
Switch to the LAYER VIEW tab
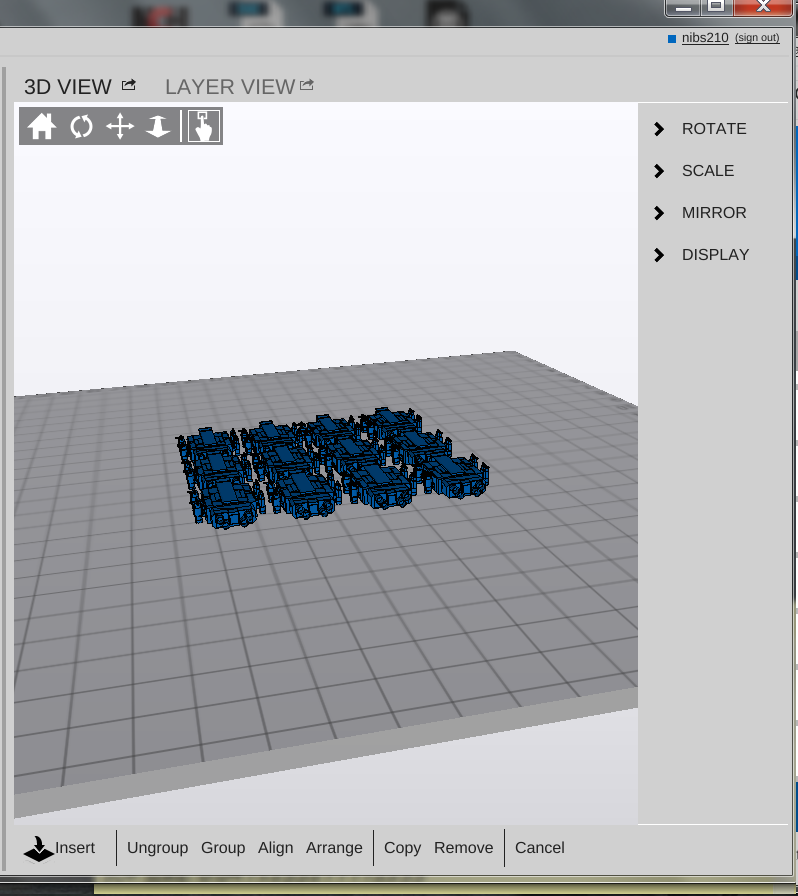coord(230,87)
